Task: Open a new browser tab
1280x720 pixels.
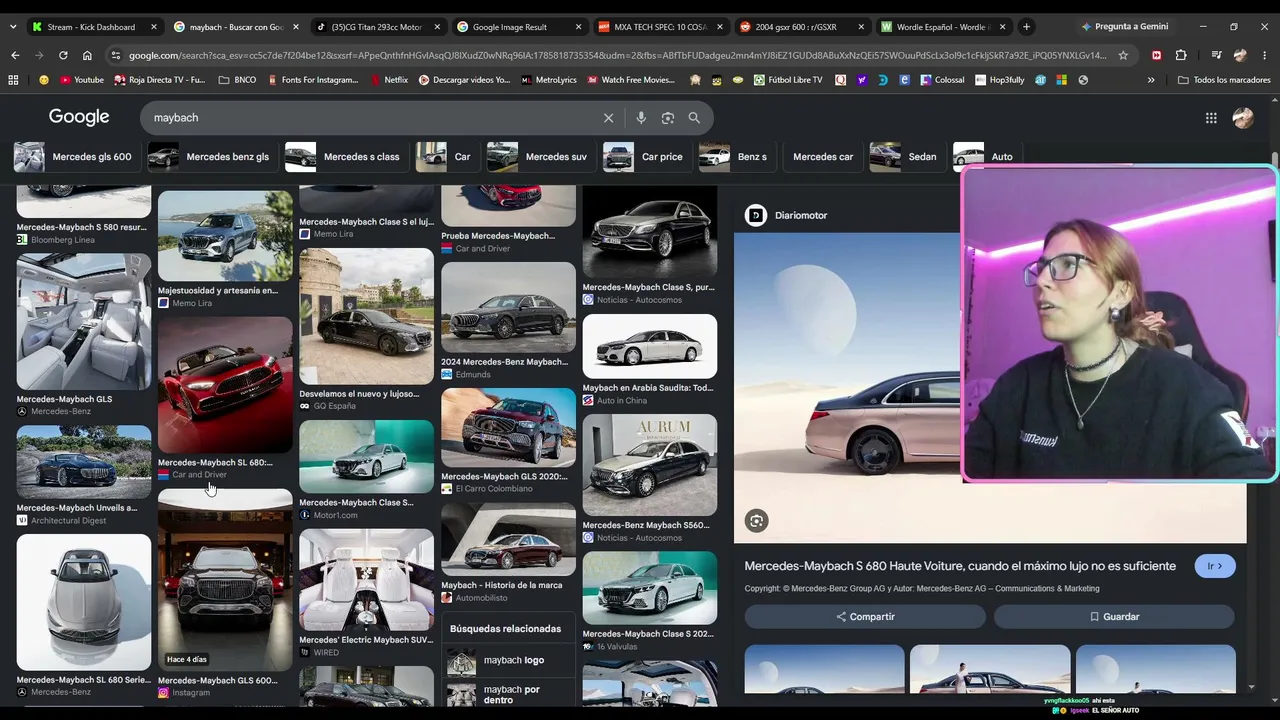Action: (x=1026, y=27)
